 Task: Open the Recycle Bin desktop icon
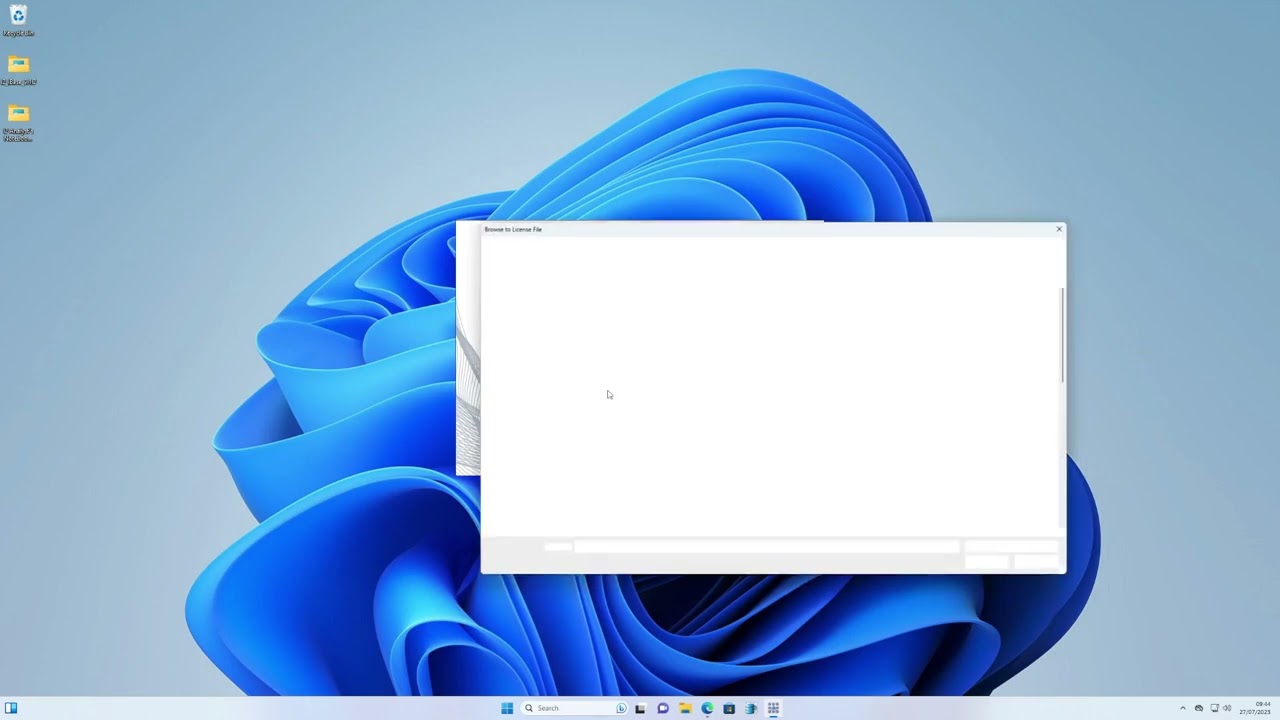18,20
